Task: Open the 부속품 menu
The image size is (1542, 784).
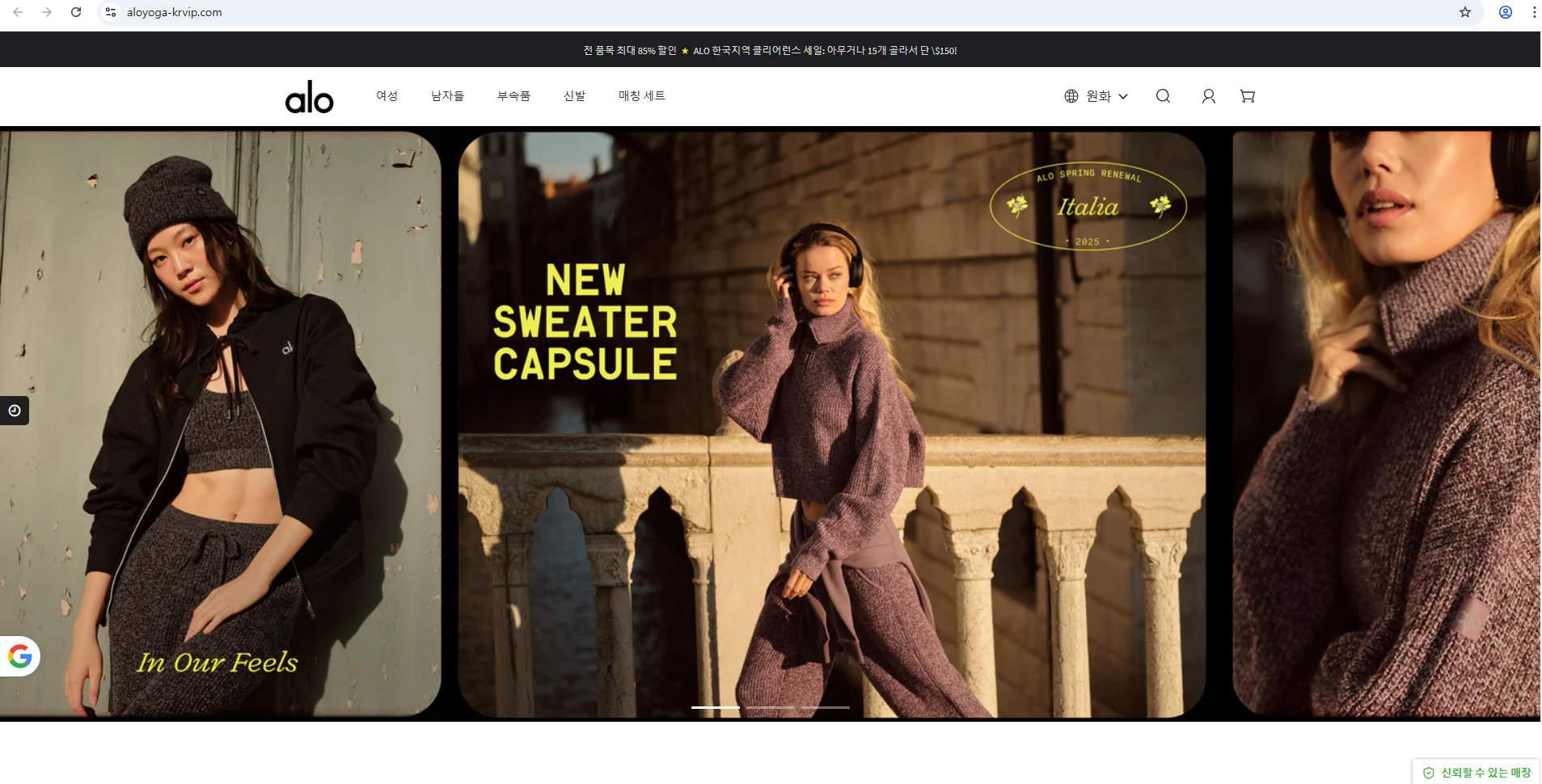Action: coord(513,95)
